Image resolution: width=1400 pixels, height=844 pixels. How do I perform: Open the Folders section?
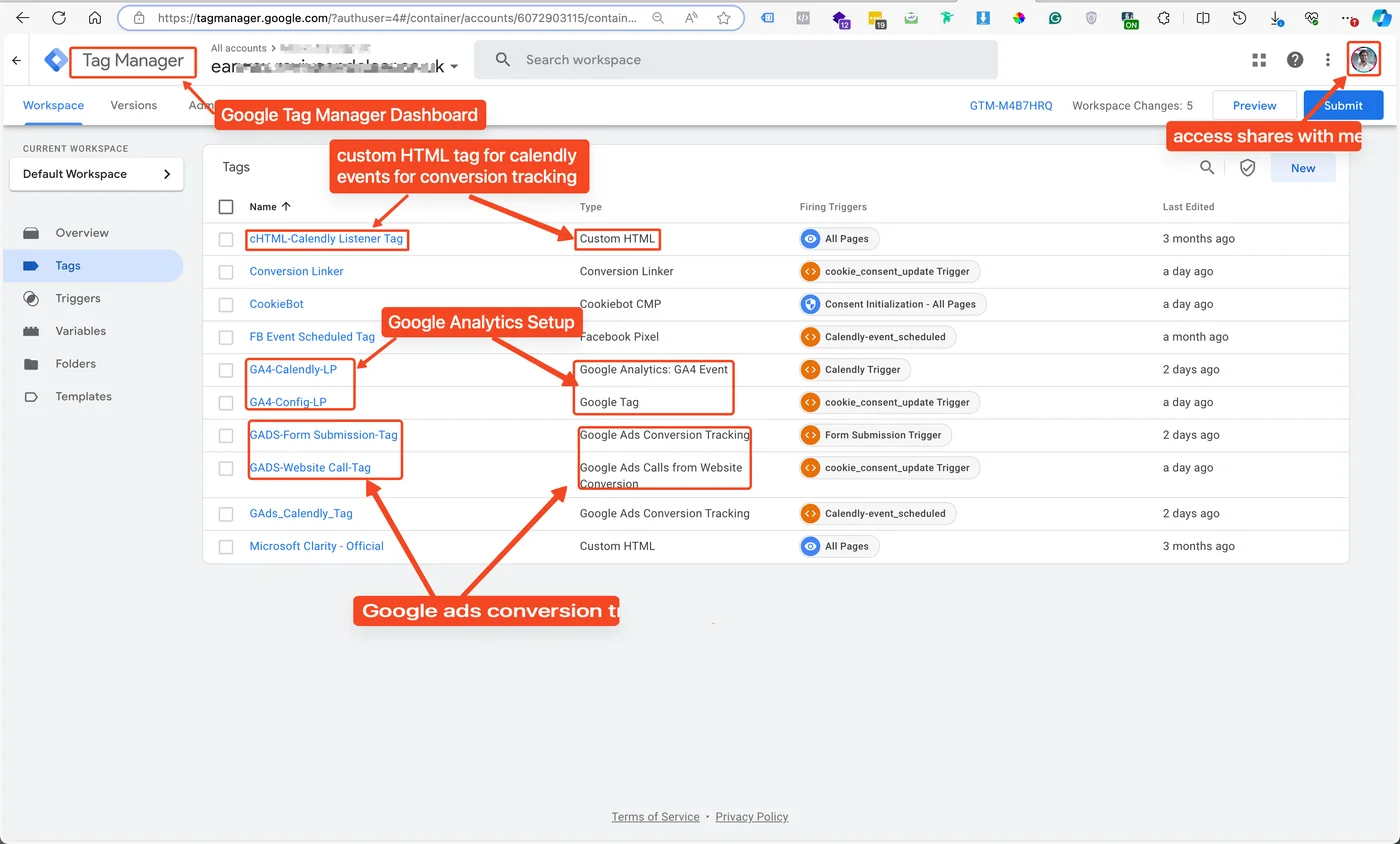click(73, 363)
